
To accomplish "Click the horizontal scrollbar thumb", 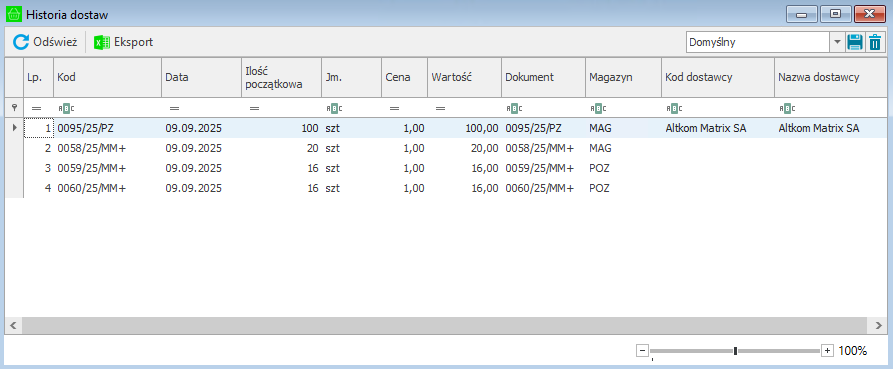I will (445, 325).
